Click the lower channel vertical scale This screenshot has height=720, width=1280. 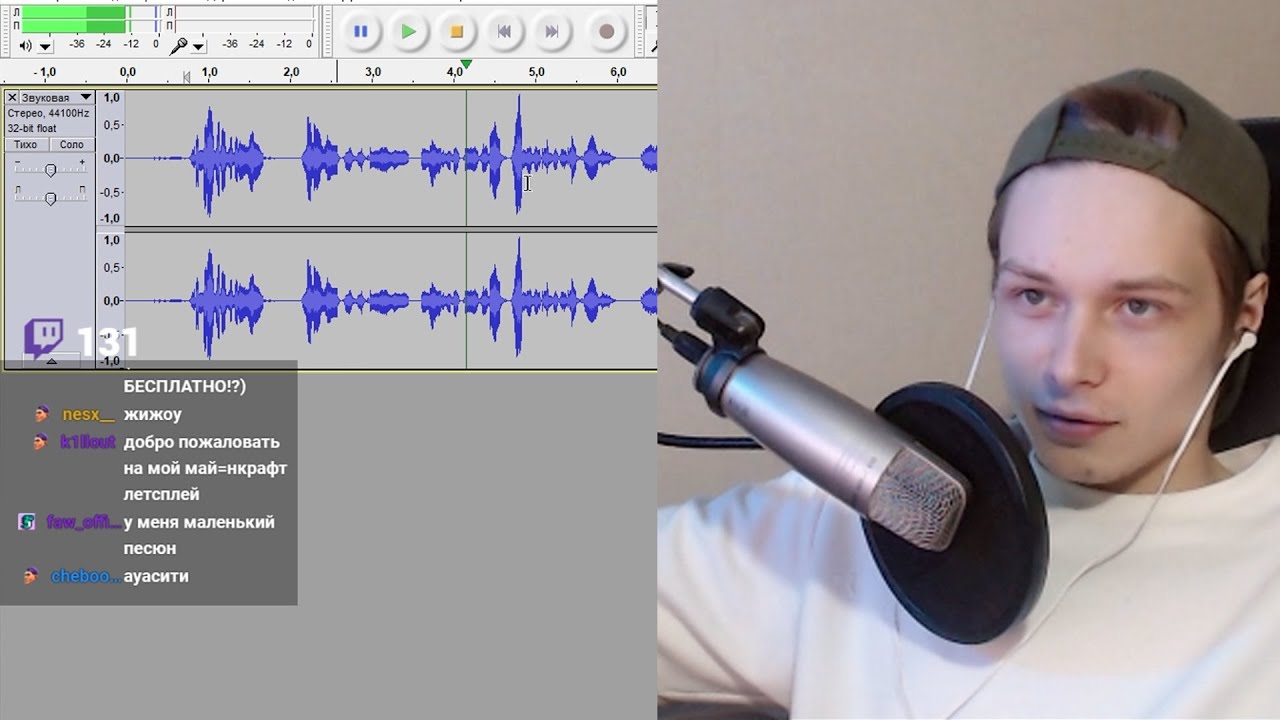110,301
